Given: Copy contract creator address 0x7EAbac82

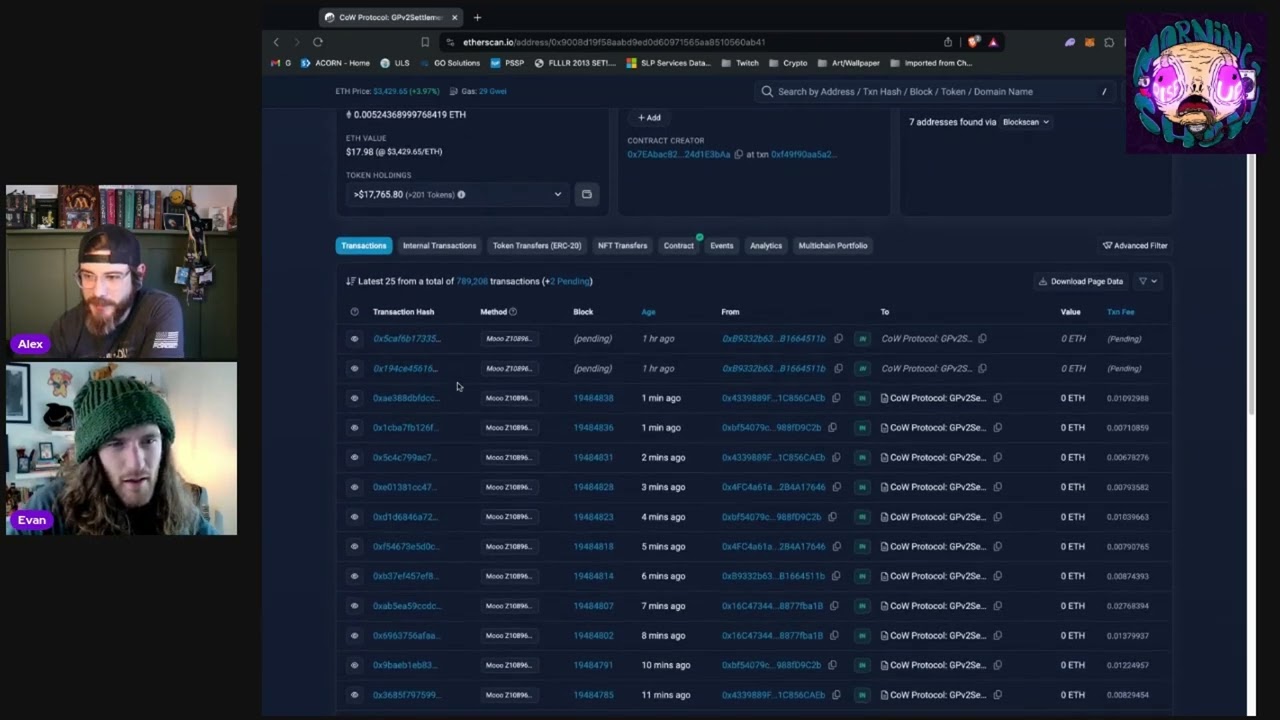Looking at the screenshot, I should click(739, 154).
